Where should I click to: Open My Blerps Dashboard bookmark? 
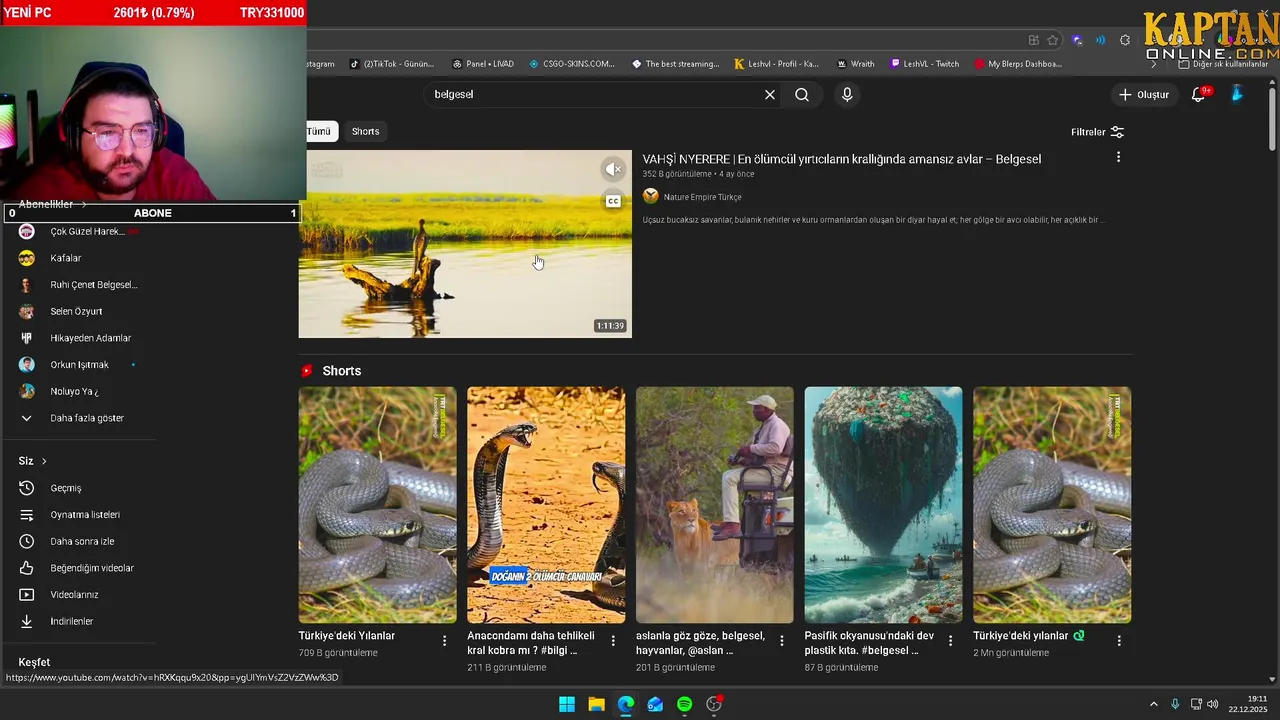[x=1018, y=64]
